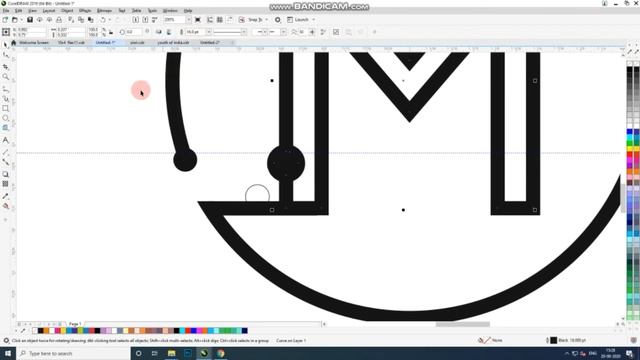Viewport: 640px width, 360px height.
Task: Click the new document plus tab button
Action: tap(232, 42)
